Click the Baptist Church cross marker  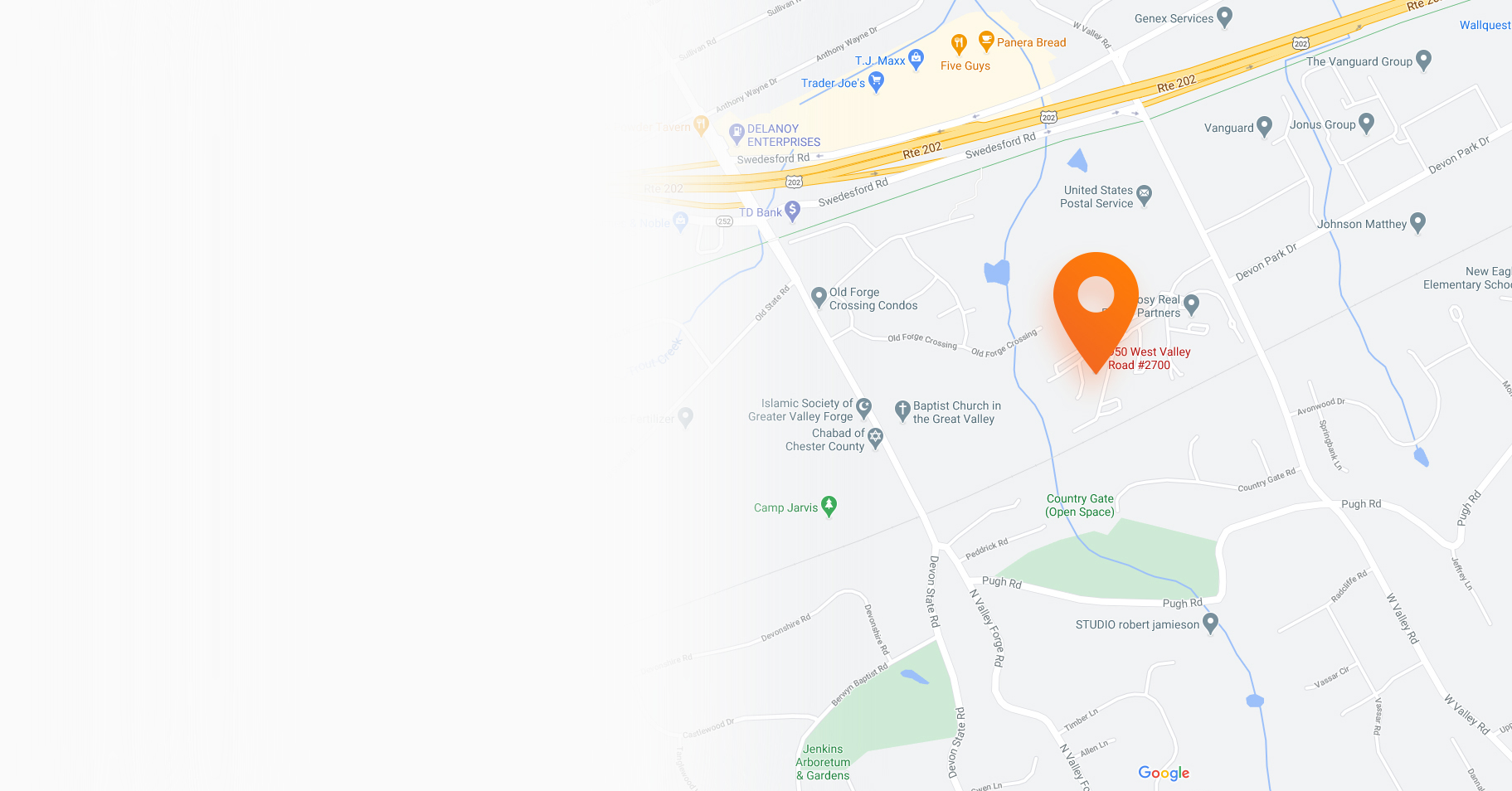[x=902, y=410]
